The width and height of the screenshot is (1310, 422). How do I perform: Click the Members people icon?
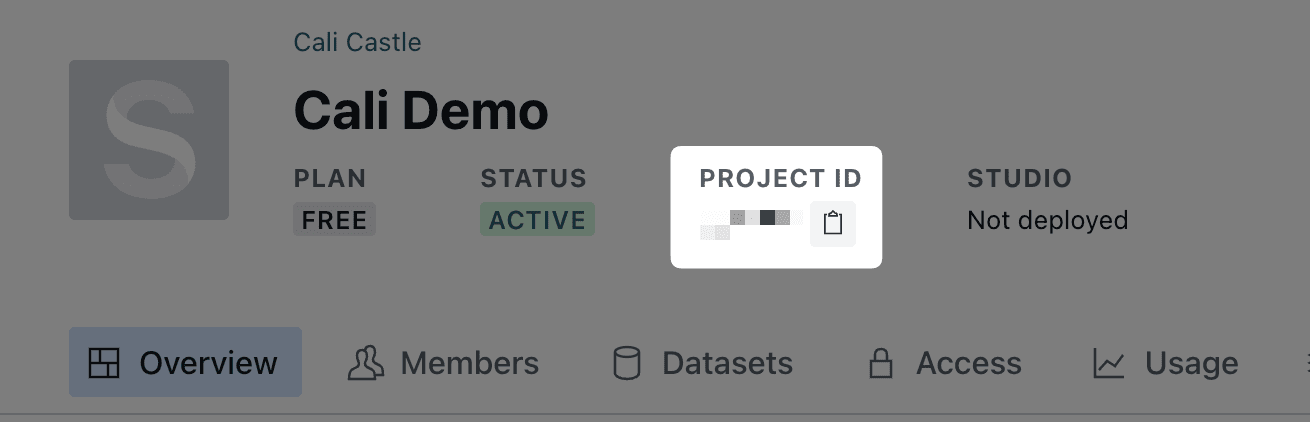(x=366, y=363)
